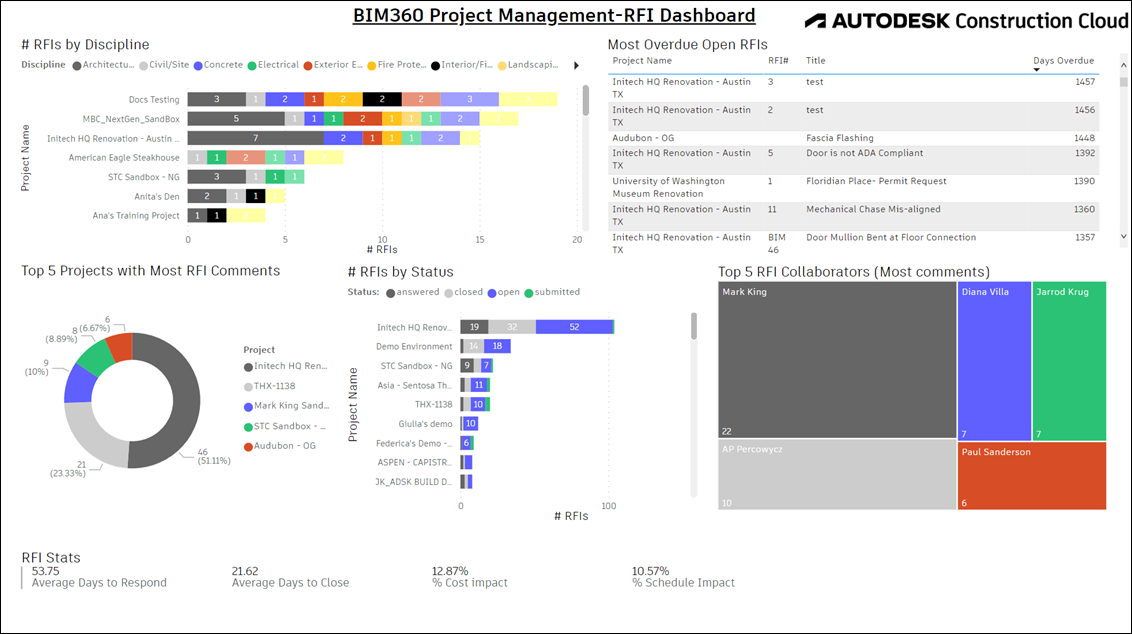
Task: Click the Title column header
Action: coord(816,61)
